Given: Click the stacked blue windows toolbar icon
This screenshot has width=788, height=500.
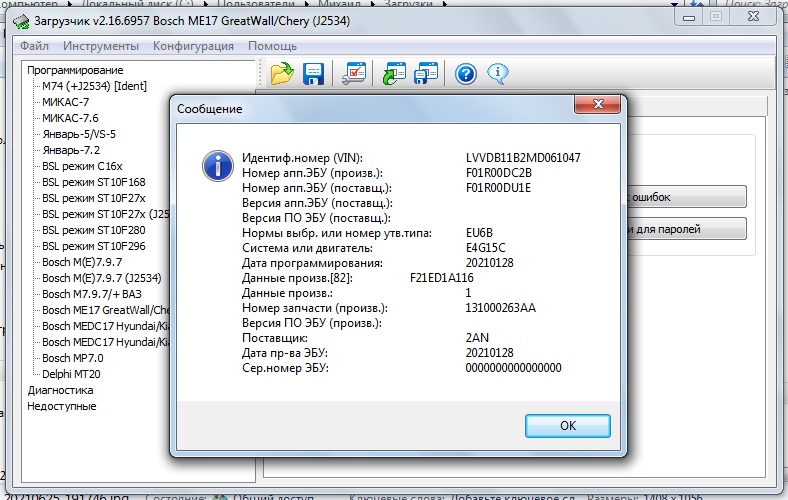Looking at the screenshot, I should (426, 73).
